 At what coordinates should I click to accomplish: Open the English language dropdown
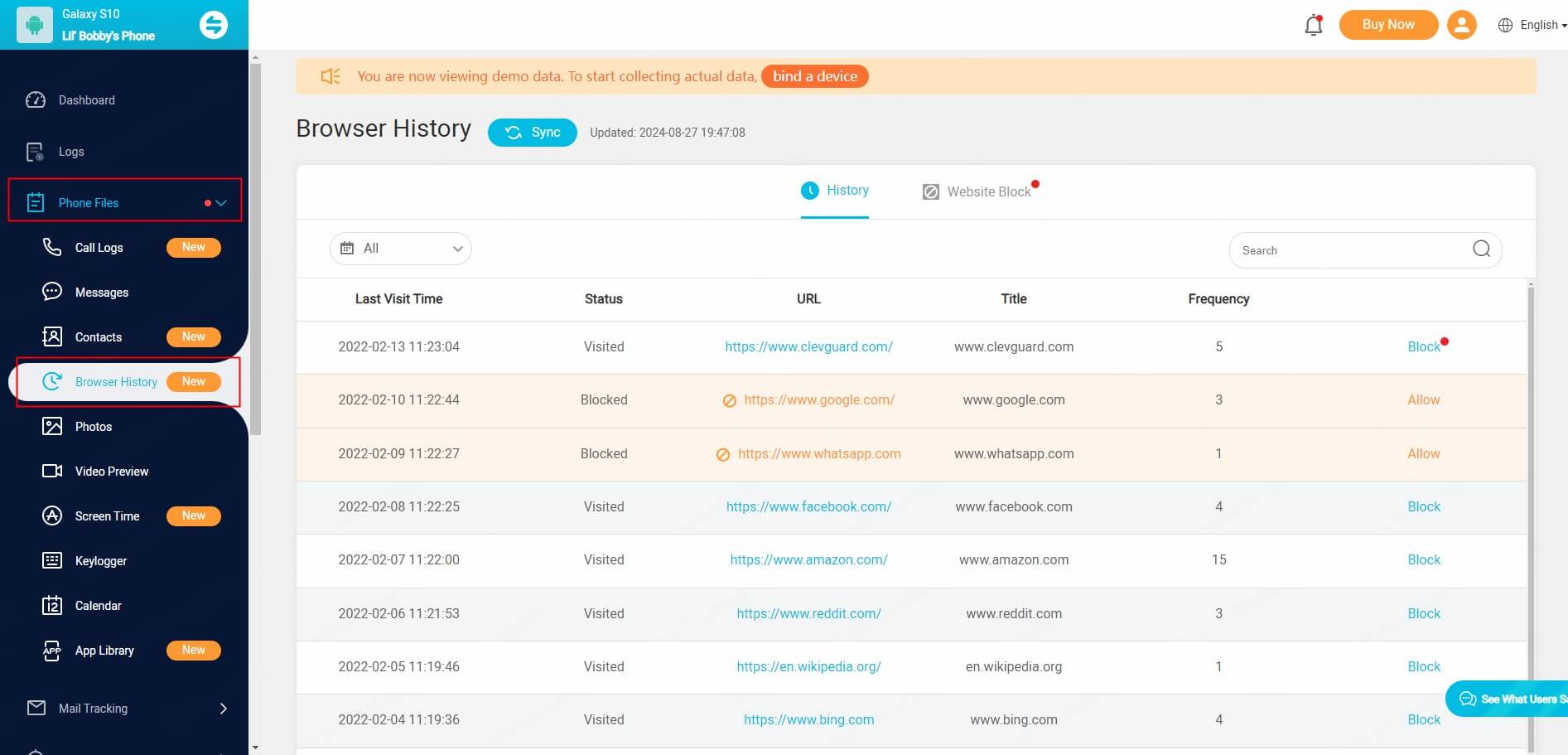(x=1532, y=25)
